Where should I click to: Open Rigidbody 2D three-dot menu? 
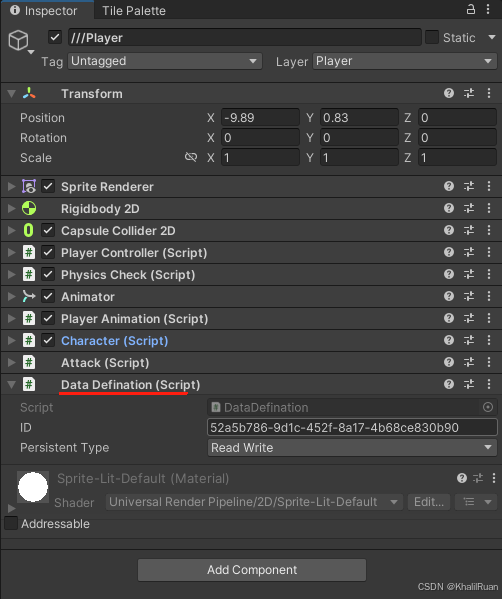(x=489, y=209)
